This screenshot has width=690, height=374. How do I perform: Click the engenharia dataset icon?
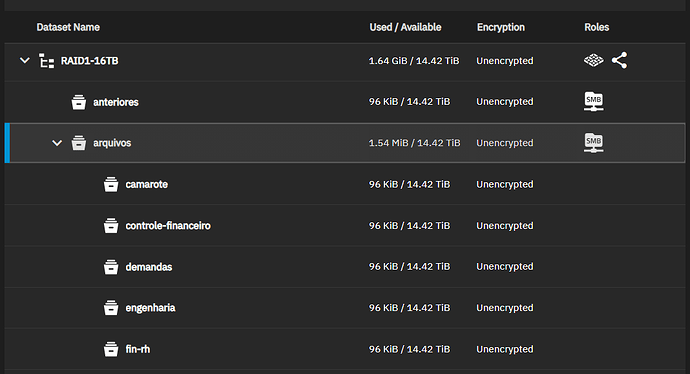point(111,308)
